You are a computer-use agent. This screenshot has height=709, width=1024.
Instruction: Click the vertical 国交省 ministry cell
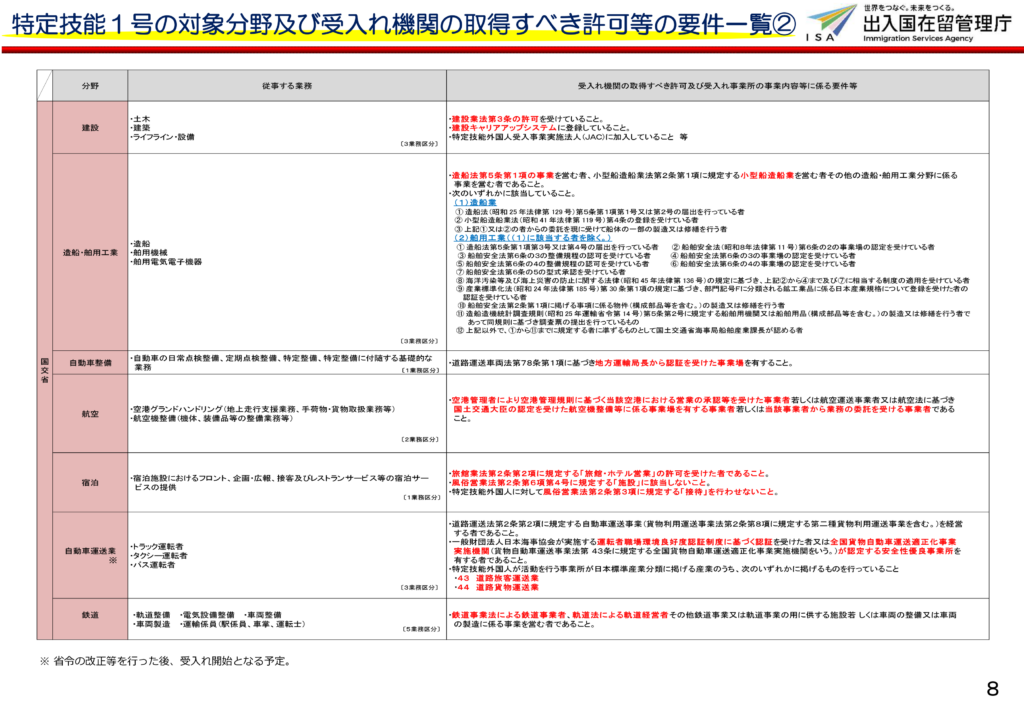[x=44, y=370]
